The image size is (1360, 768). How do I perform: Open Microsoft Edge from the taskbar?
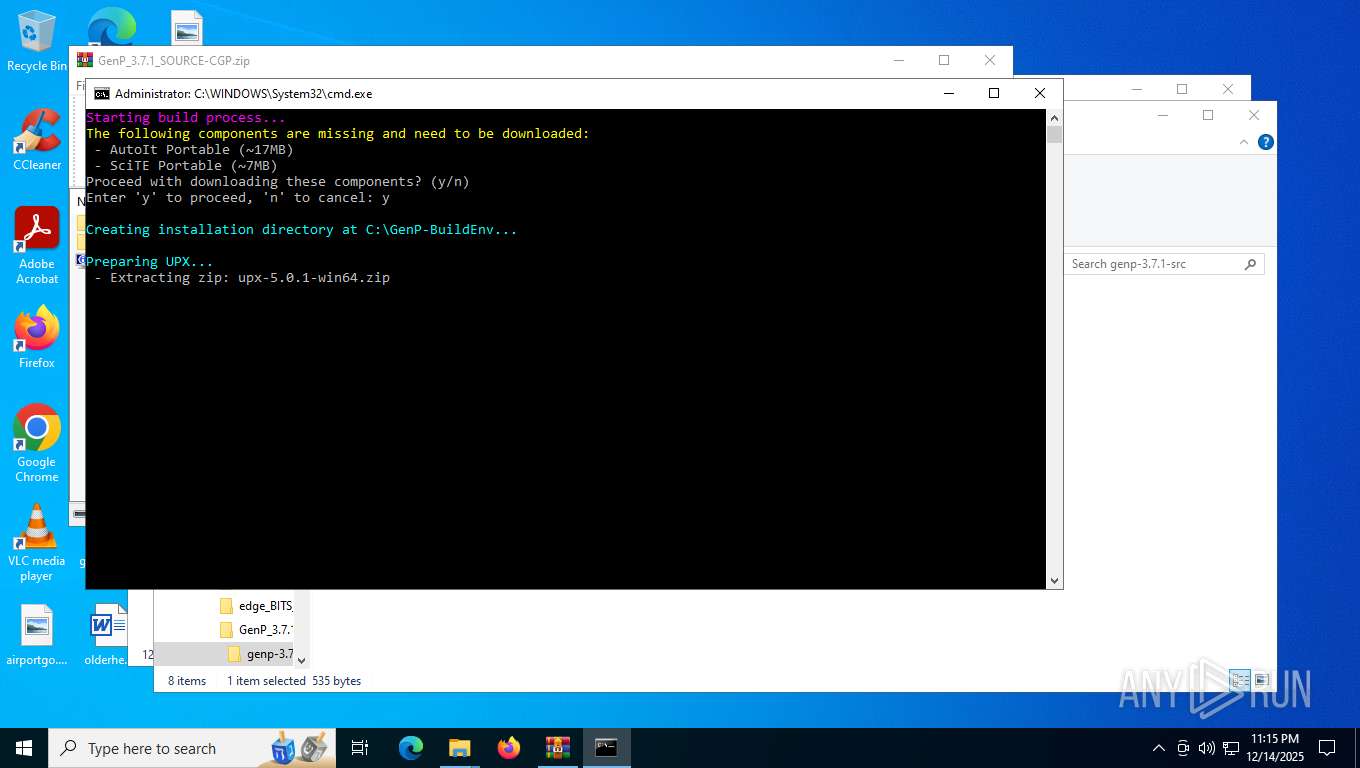pyautogui.click(x=411, y=748)
